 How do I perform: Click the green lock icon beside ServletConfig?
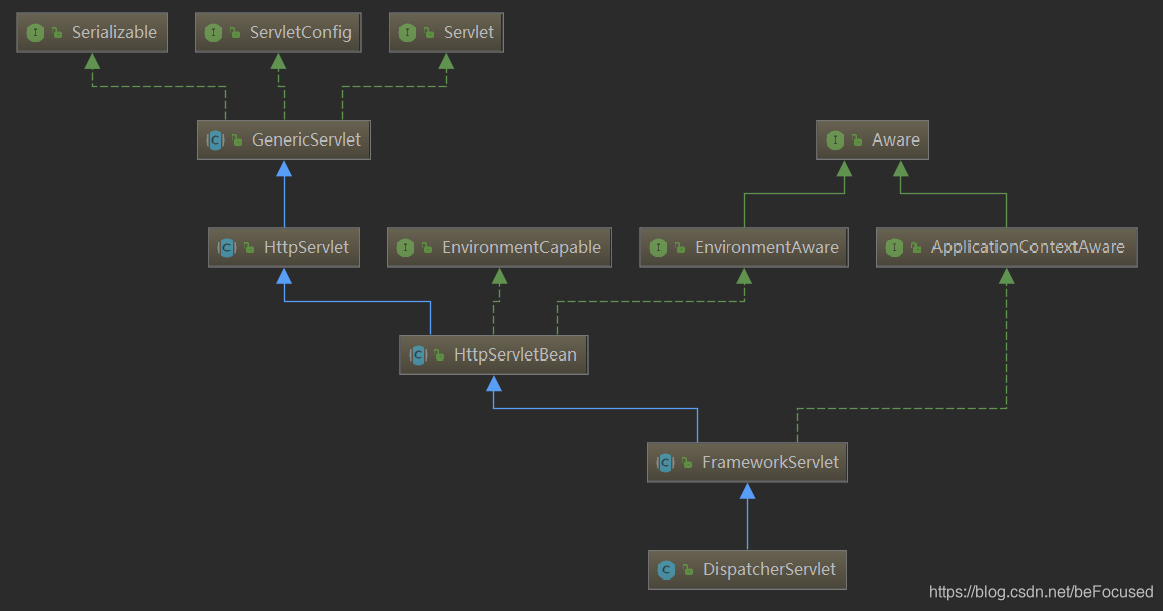(234, 33)
